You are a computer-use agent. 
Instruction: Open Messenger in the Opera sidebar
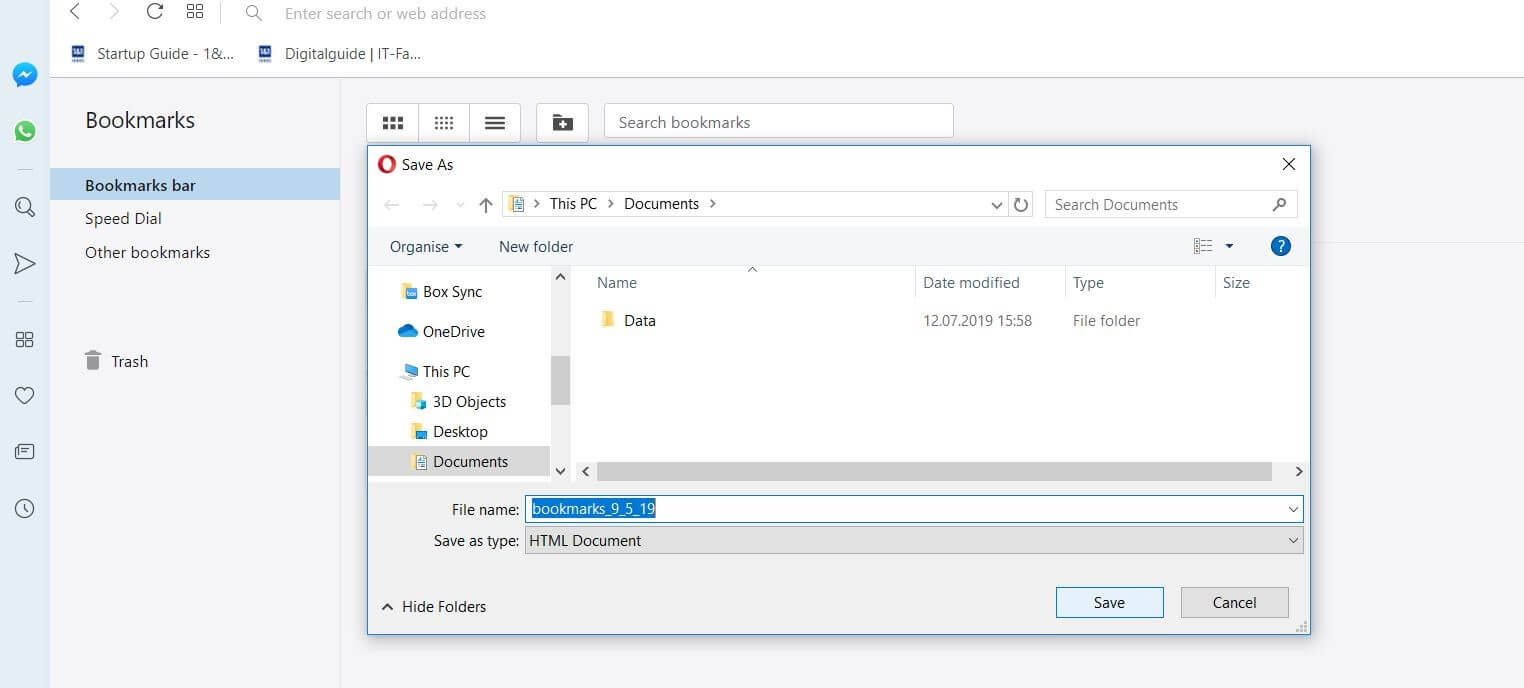click(x=25, y=75)
